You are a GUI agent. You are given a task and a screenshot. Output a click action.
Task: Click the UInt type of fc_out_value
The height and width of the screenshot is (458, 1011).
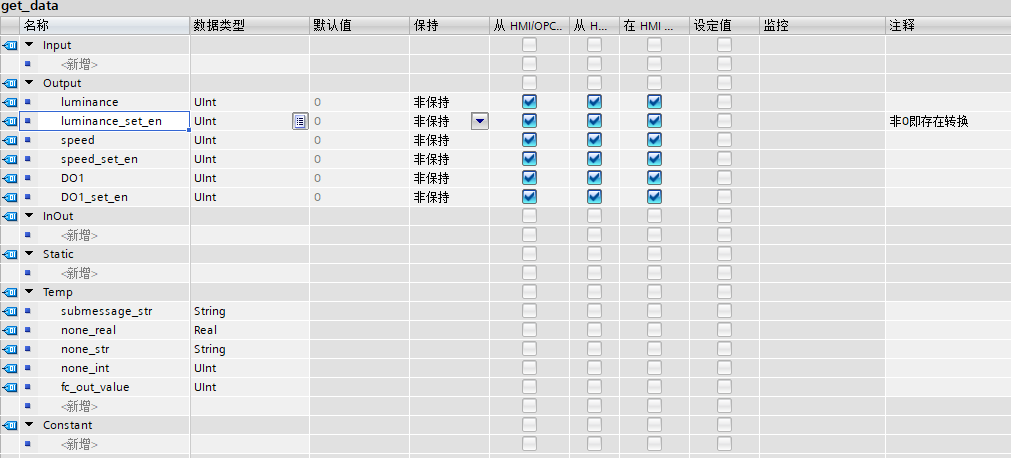(x=205, y=387)
